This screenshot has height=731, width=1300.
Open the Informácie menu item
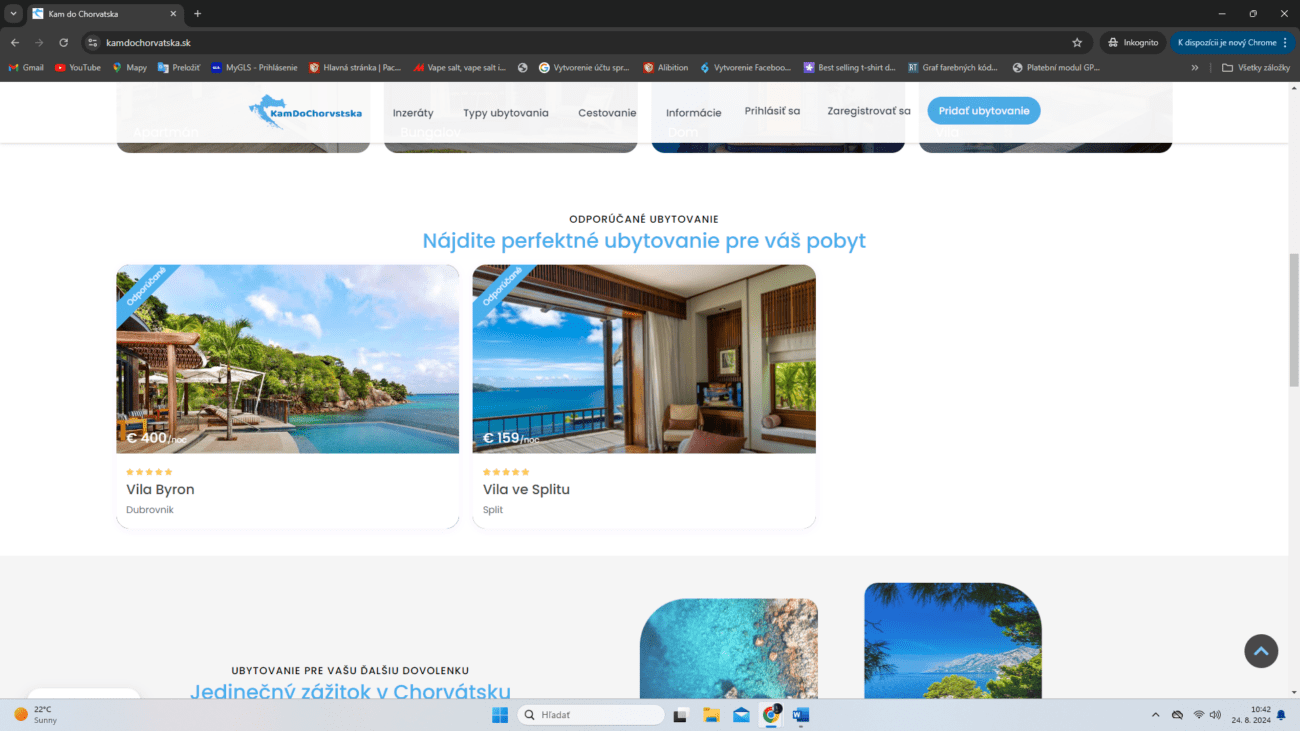(694, 113)
